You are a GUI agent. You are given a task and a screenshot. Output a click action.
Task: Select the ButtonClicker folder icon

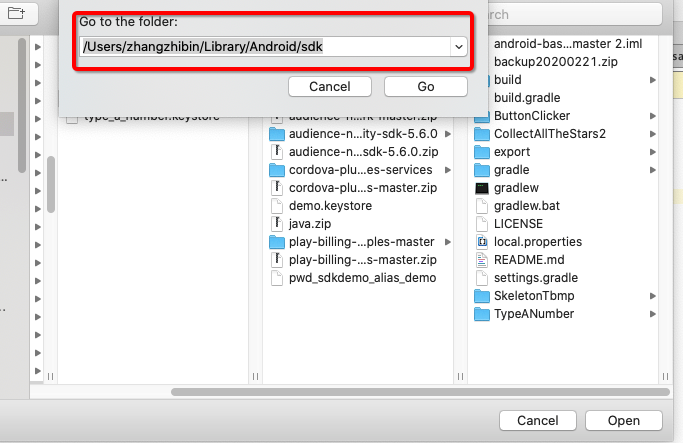pos(482,116)
